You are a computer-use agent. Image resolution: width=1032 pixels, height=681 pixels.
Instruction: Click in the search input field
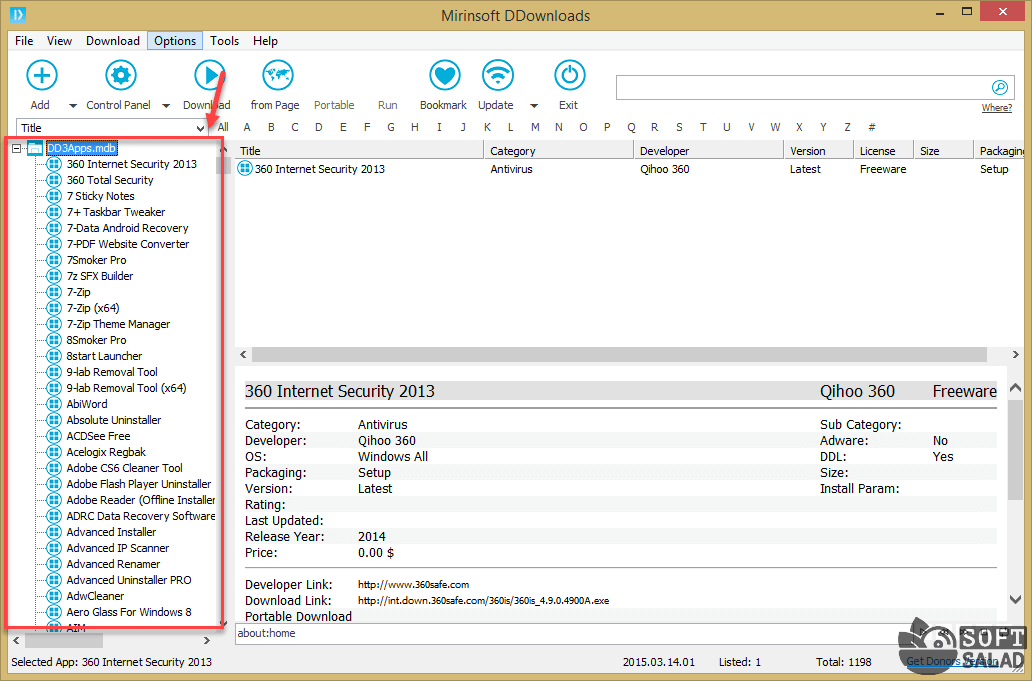(800, 88)
